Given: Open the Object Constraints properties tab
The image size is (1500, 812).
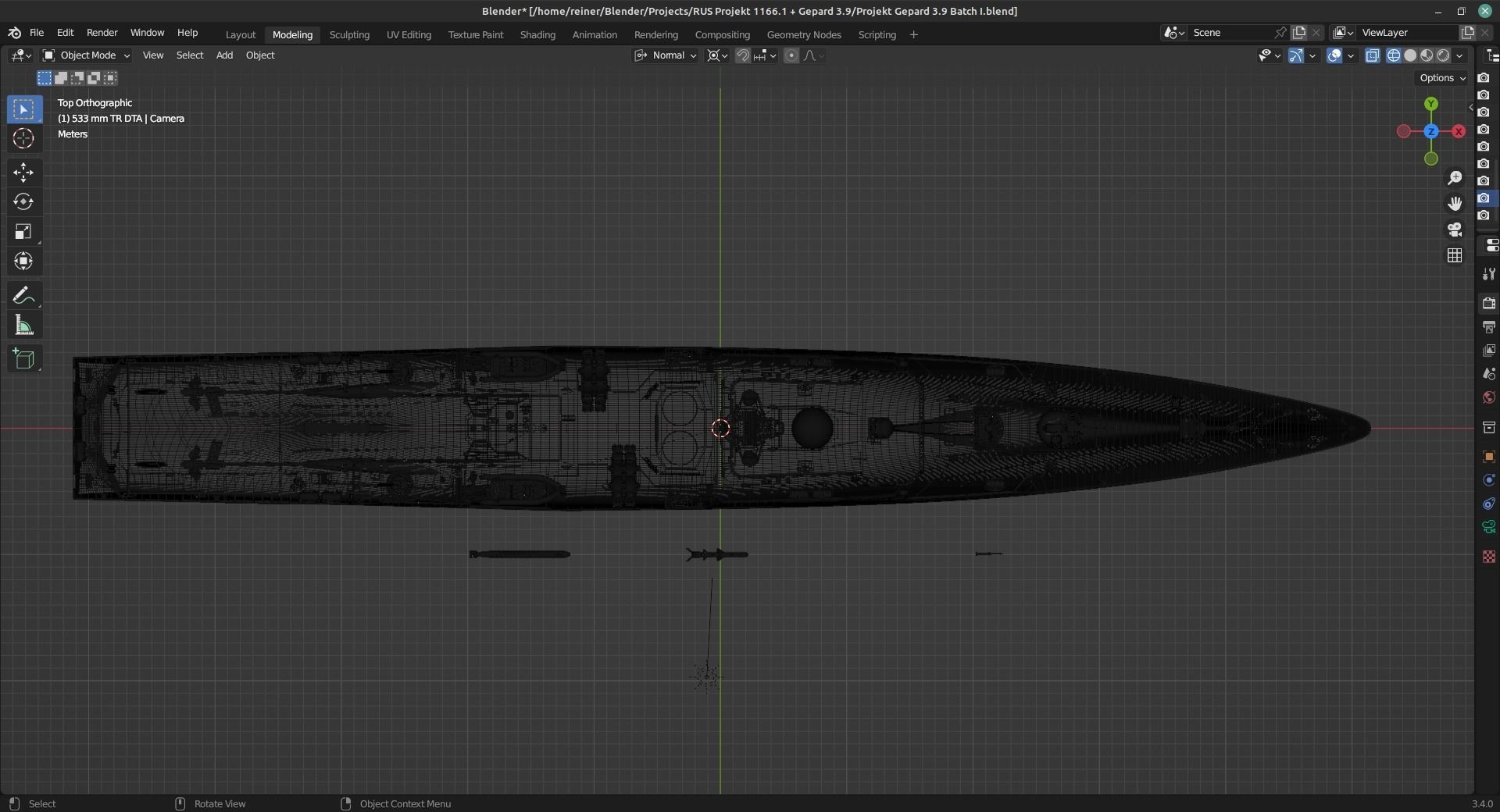Looking at the screenshot, I should pos(1488,504).
